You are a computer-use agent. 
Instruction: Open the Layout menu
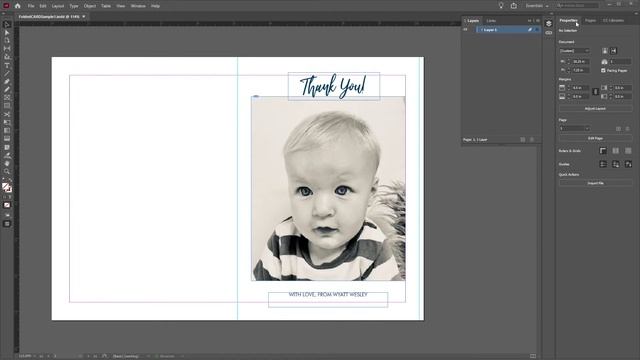click(x=58, y=6)
